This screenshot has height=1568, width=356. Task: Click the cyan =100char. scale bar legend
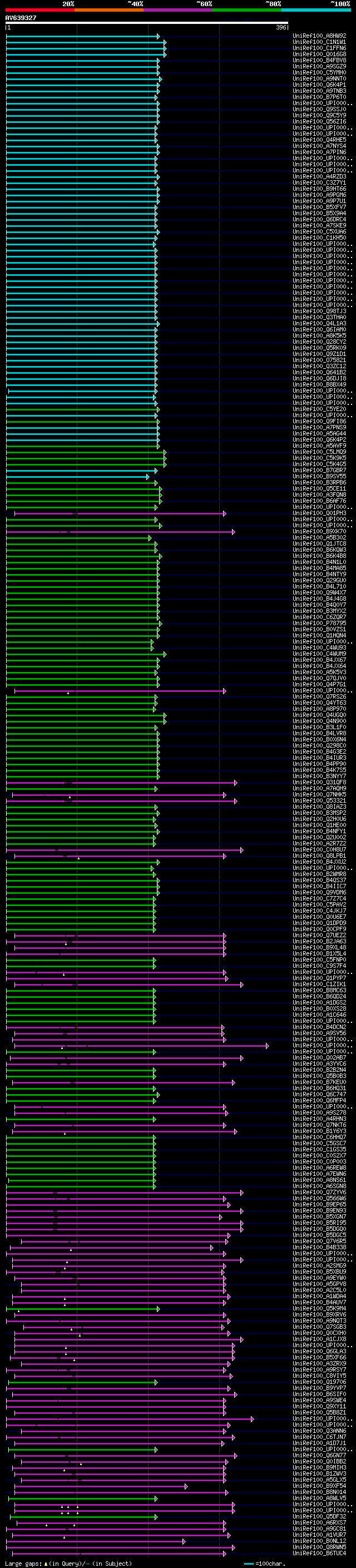tap(265, 1564)
